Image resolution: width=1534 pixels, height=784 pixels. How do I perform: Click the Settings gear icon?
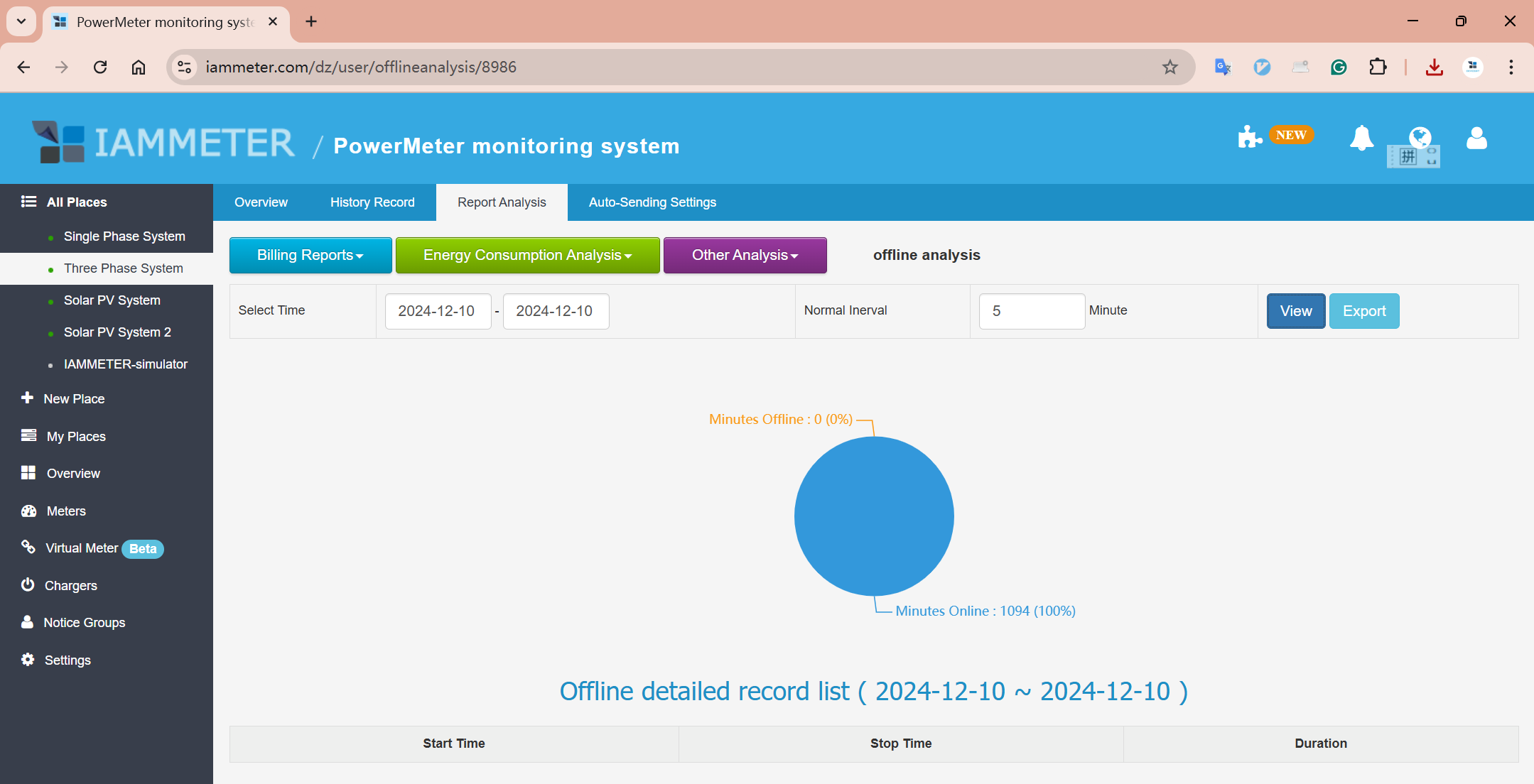pyautogui.click(x=28, y=659)
